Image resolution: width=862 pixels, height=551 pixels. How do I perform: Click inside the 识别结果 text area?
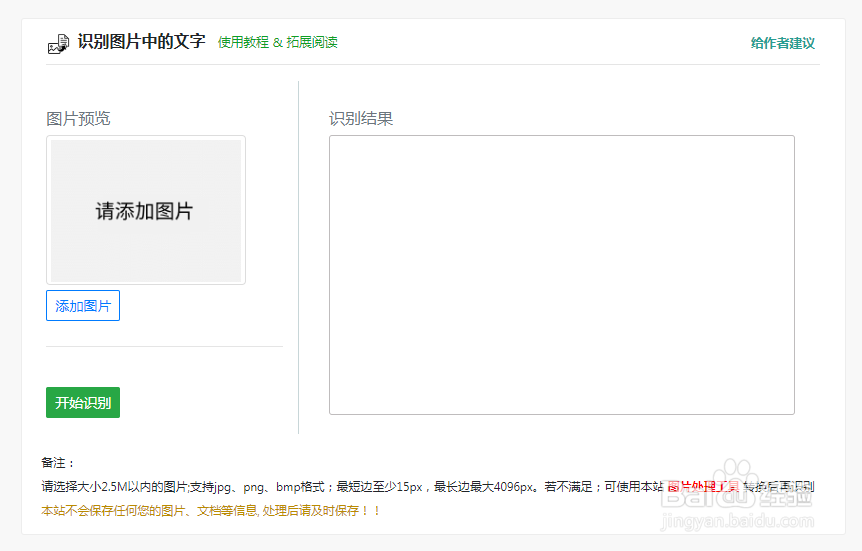(x=562, y=275)
